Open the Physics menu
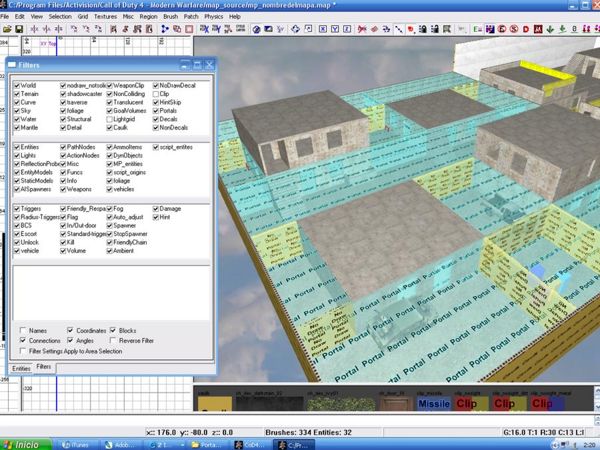This screenshot has width=600, height=450. [x=214, y=16]
